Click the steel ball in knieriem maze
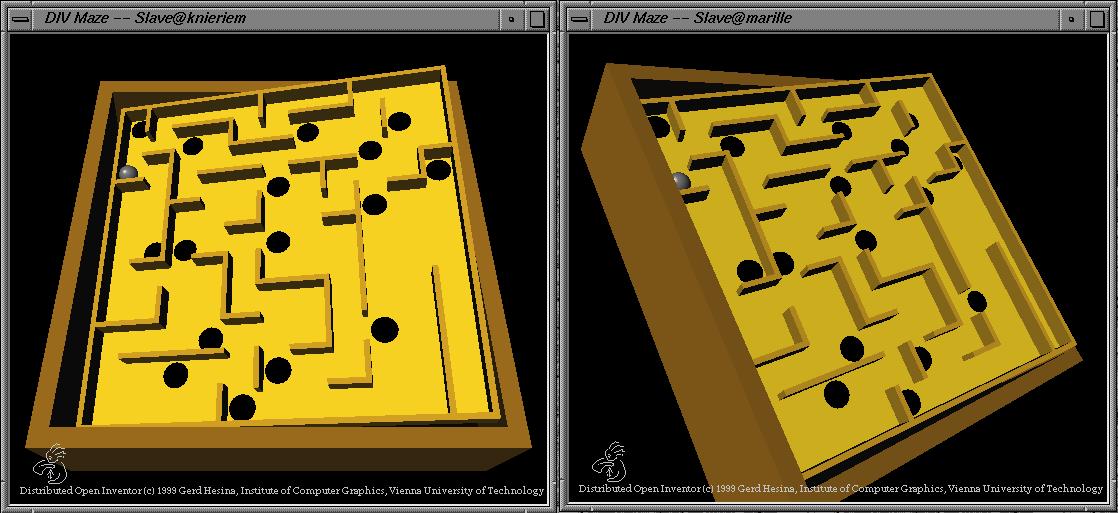This screenshot has width=1118, height=513. [128, 173]
